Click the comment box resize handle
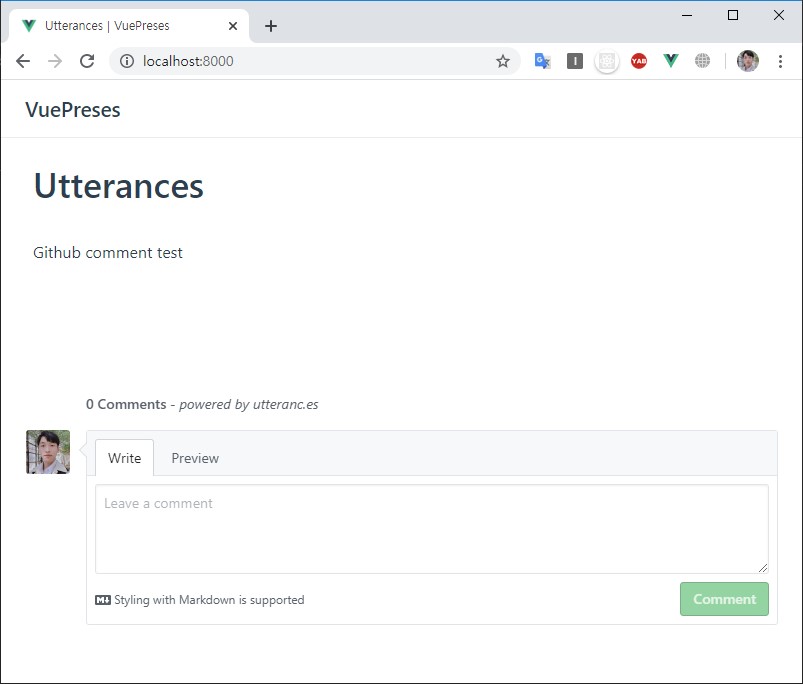 763,567
